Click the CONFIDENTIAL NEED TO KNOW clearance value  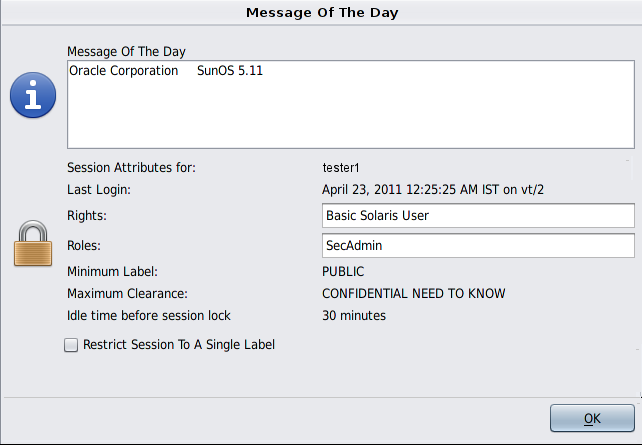(414, 294)
